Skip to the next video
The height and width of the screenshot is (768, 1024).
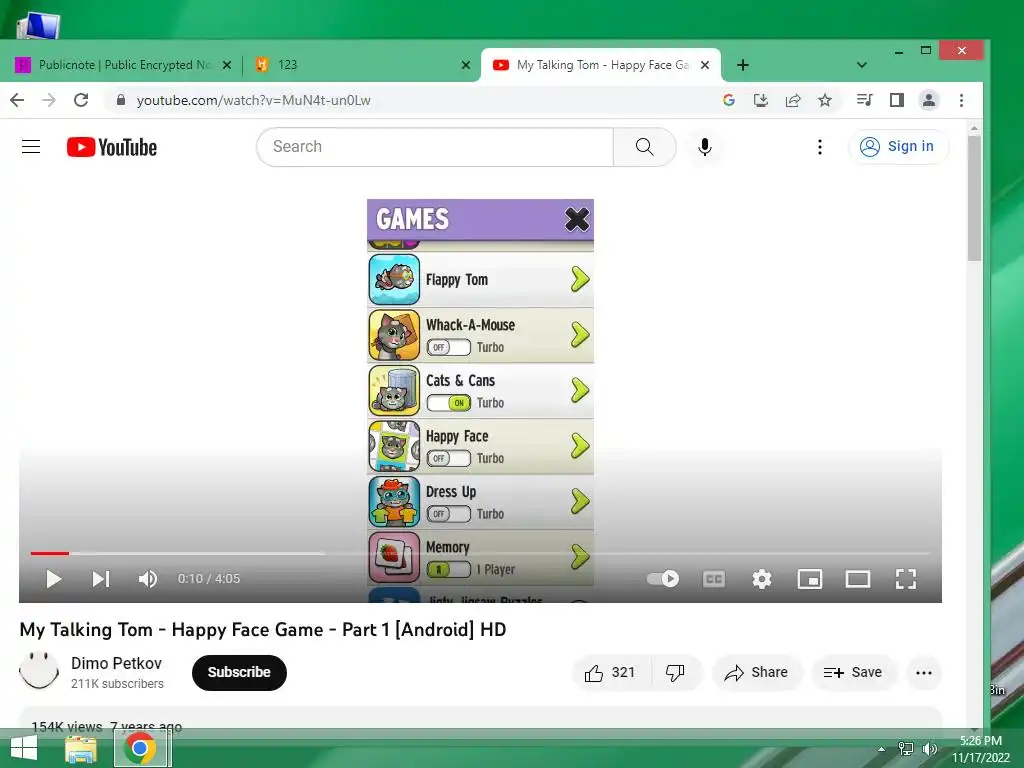pyautogui.click(x=101, y=579)
